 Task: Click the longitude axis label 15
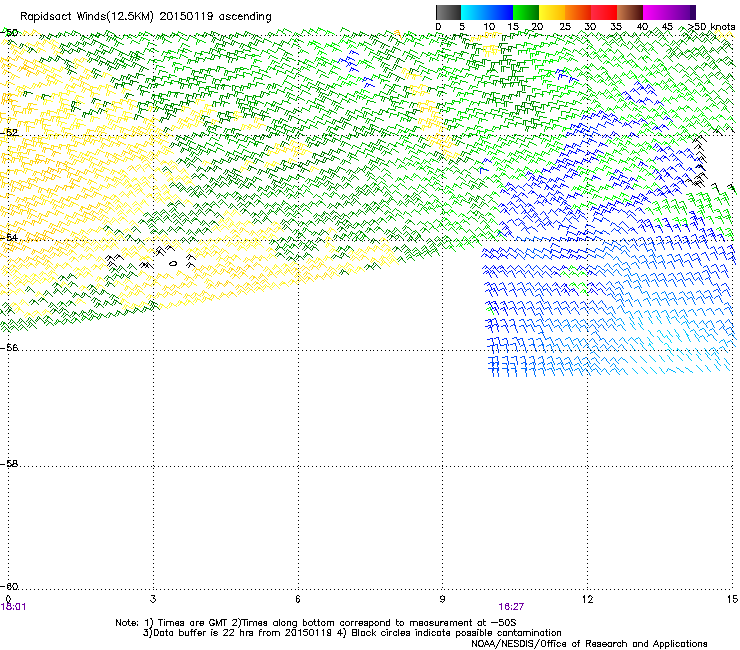pos(732,599)
